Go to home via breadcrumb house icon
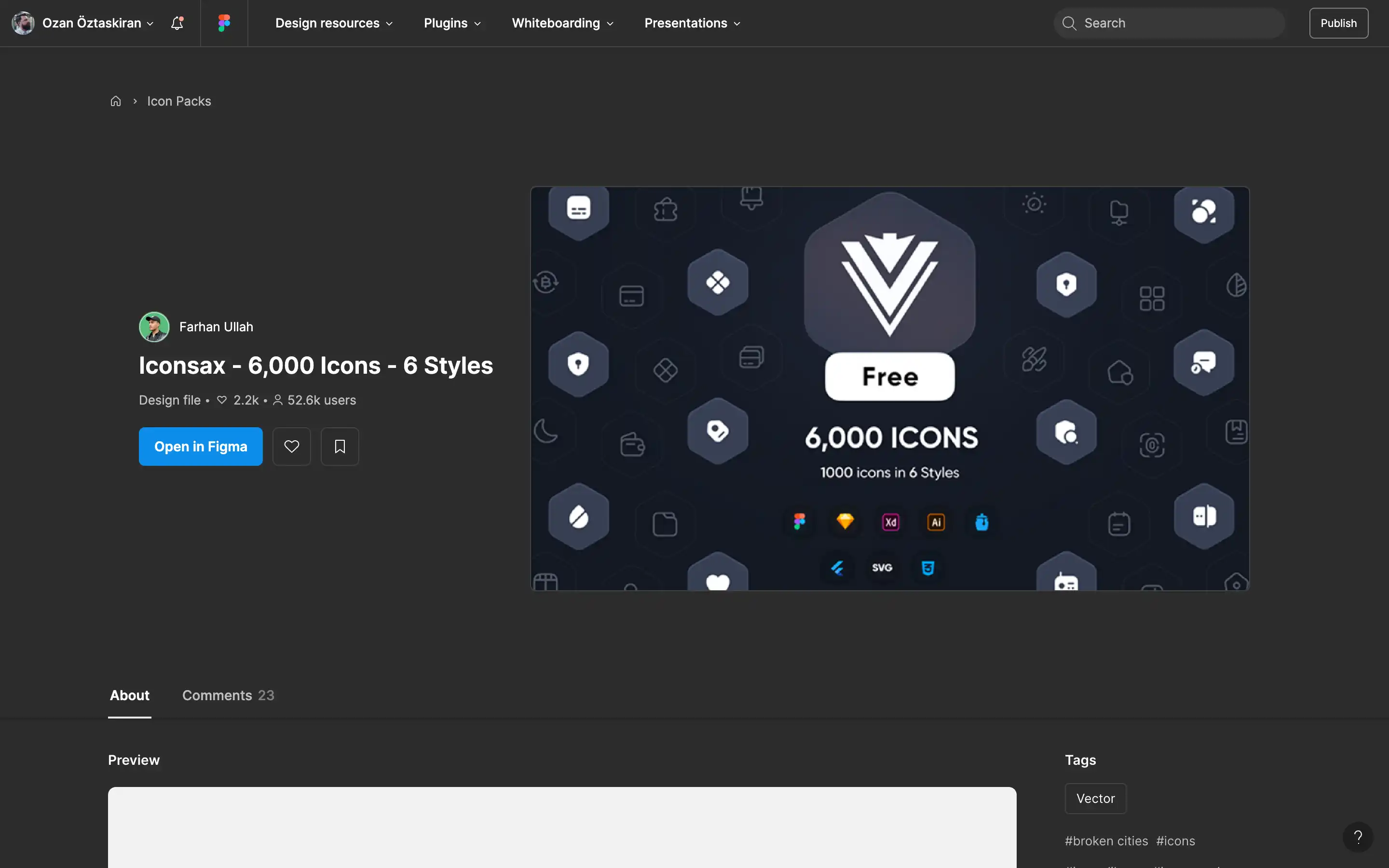 pyautogui.click(x=115, y=101)
